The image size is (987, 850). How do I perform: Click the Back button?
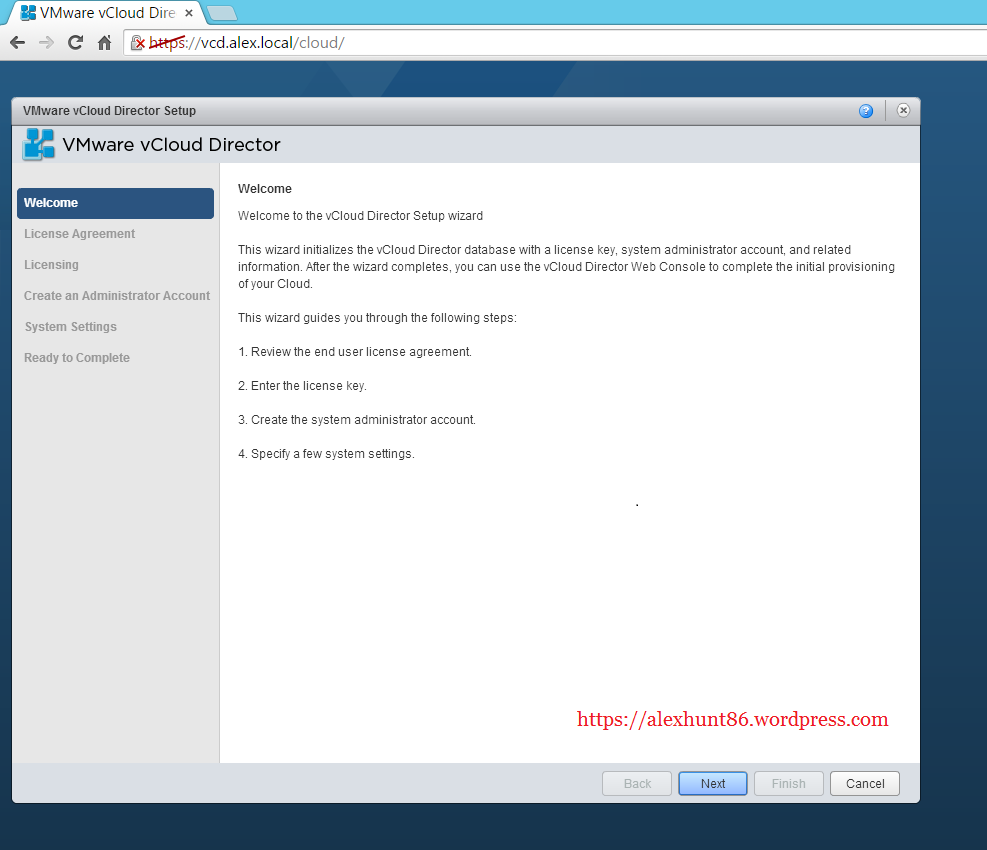click(x=637, y=783)
